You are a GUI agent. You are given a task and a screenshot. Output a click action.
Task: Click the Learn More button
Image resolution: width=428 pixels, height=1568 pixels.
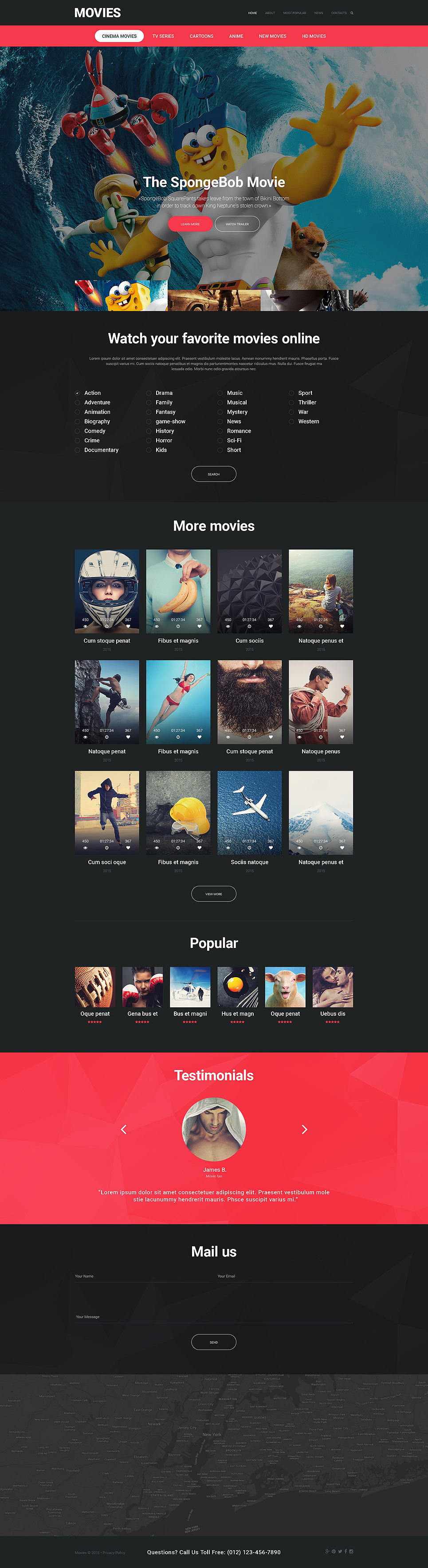point(190,224)
